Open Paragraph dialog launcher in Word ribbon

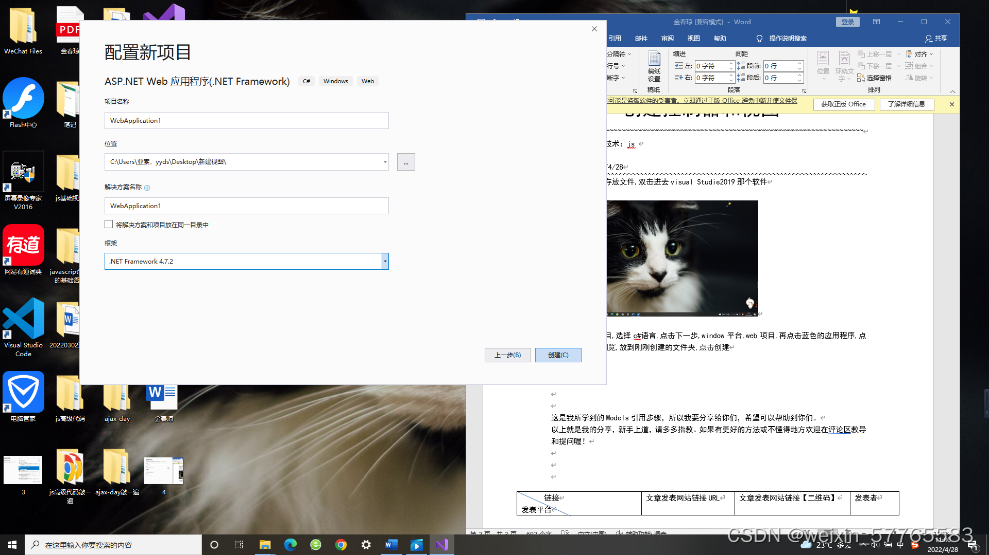coord(804,91)
